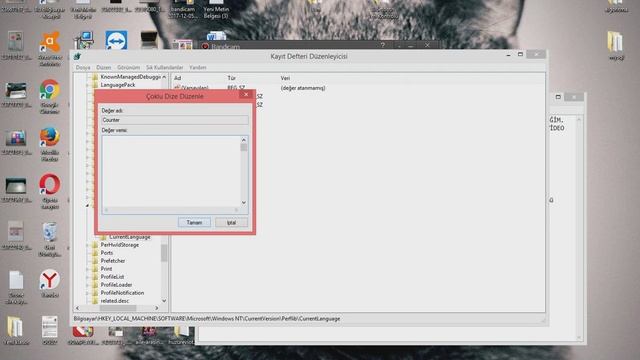The width and height of the screenshot is (640, 360).
Task: Click the folder icon beside LanguagePack
Action: click(95, 85)
